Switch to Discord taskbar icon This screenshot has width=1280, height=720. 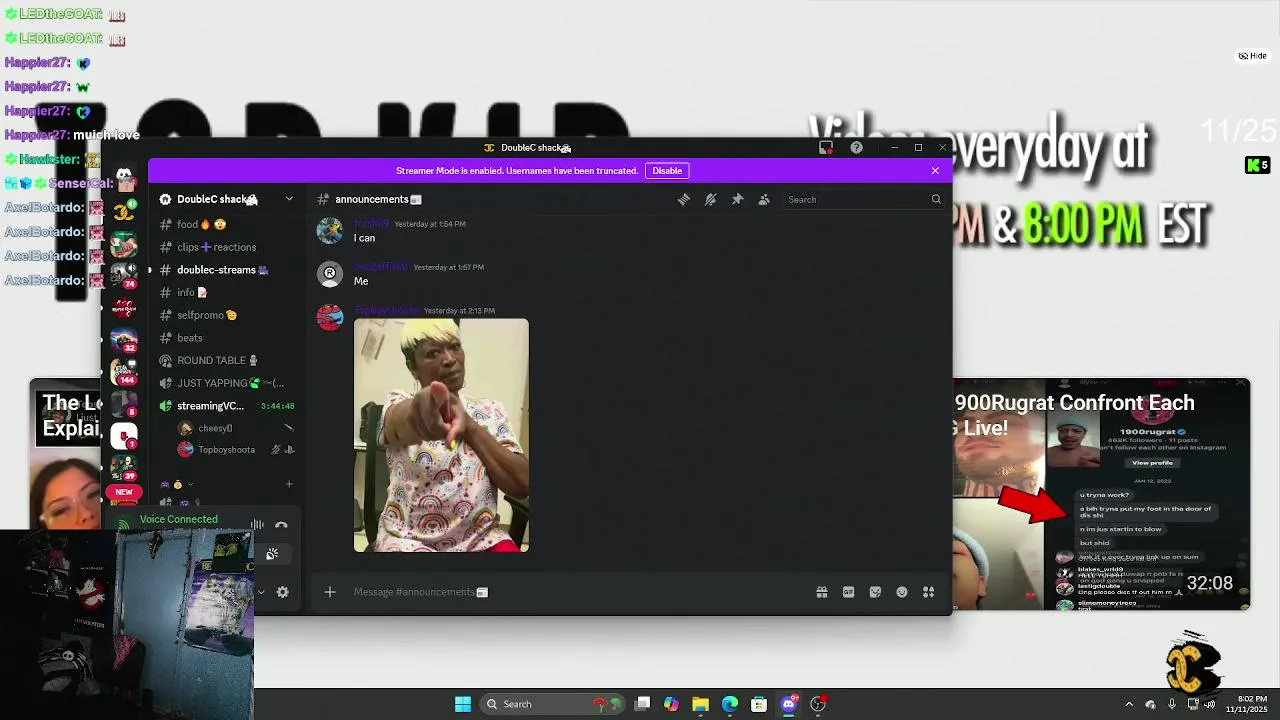[789, 704]
